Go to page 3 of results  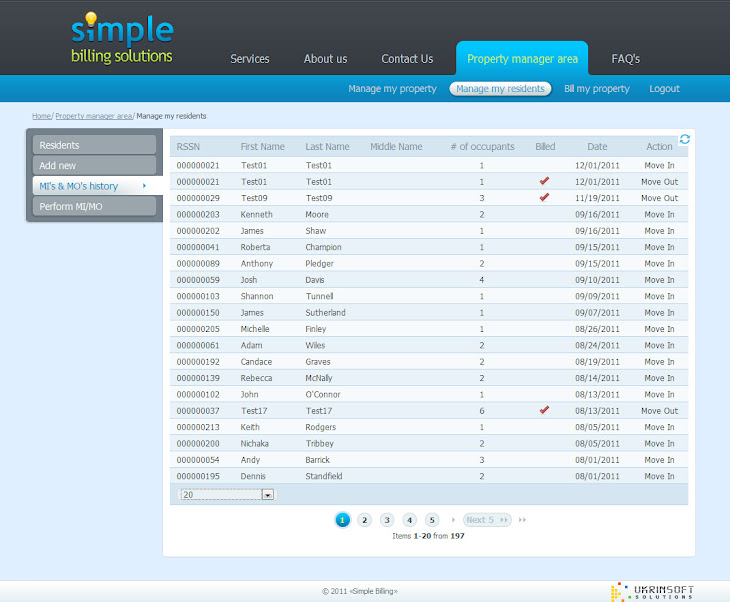[387, 520]
